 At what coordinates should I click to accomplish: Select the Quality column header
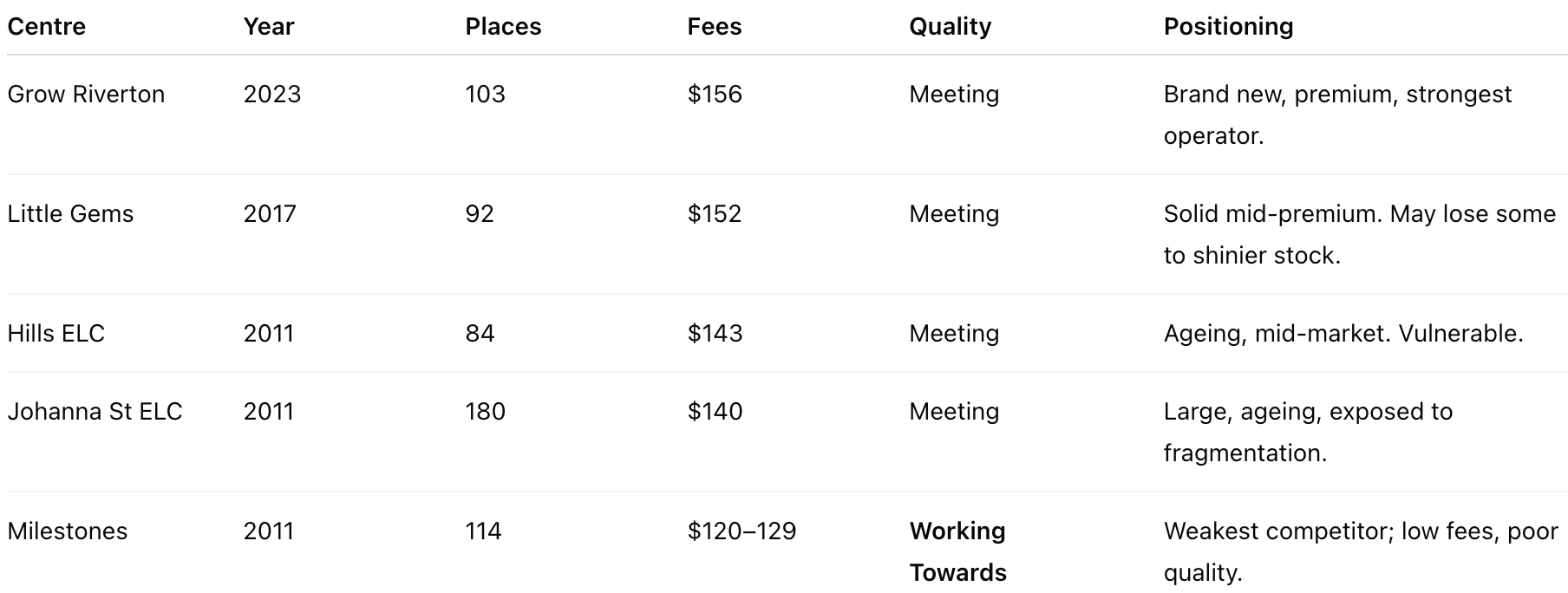pos(950,27)
